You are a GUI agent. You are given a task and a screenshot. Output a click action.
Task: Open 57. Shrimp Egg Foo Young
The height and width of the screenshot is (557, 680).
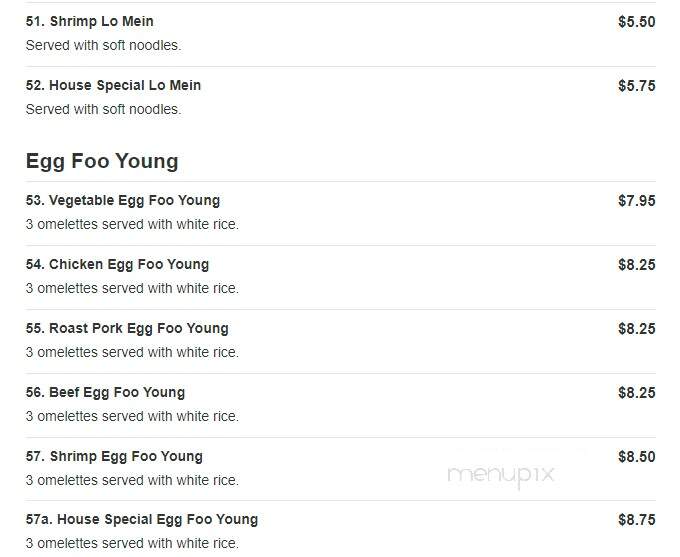114,456
